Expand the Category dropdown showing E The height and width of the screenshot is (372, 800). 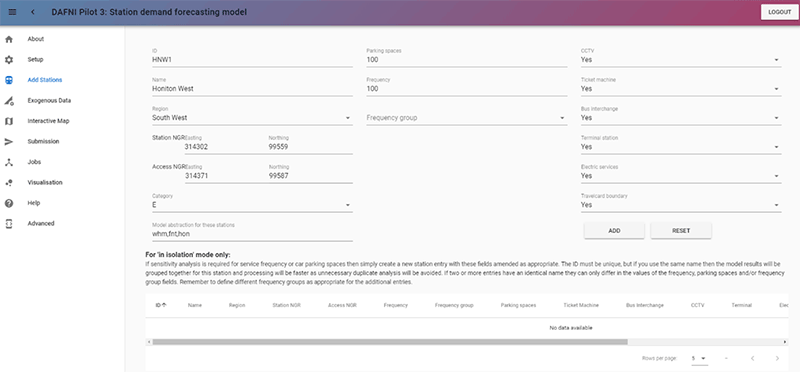tap(252, 203)
